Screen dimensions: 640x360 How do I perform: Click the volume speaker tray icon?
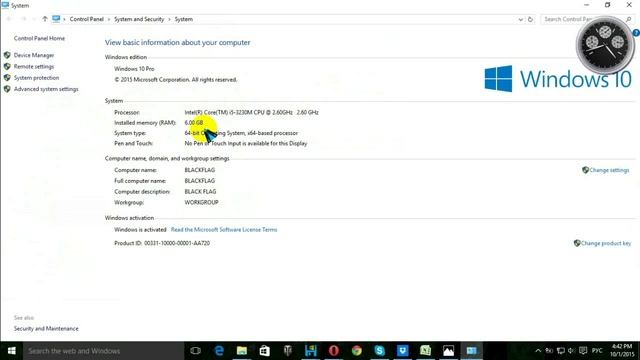point(571,351)
